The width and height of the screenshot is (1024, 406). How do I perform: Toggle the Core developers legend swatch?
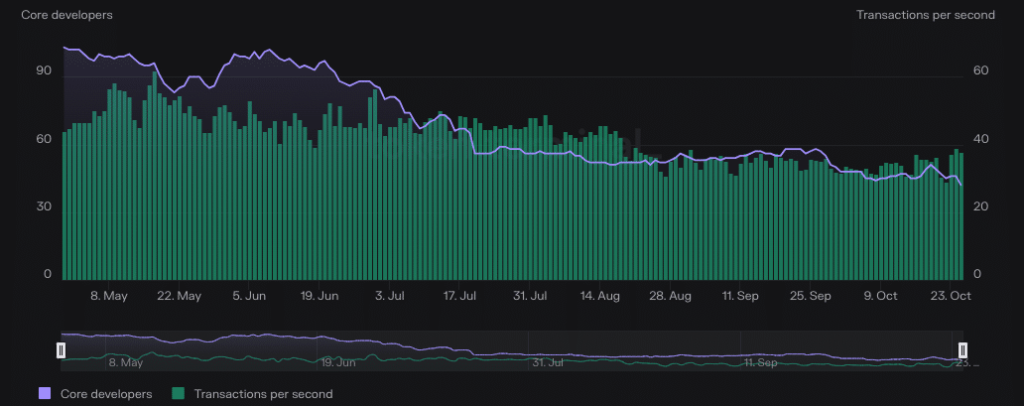coord(45,394)
